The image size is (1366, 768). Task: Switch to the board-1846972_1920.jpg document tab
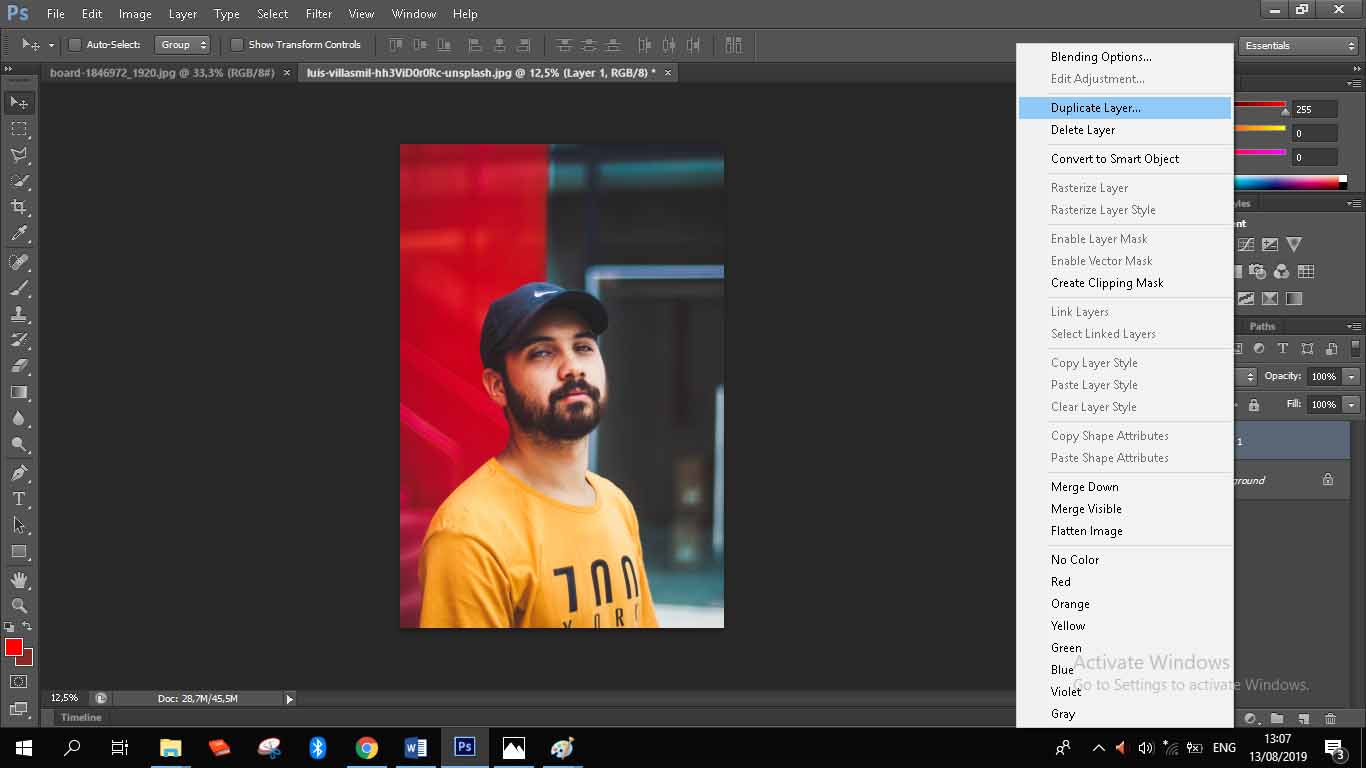(x=161, y=73)
